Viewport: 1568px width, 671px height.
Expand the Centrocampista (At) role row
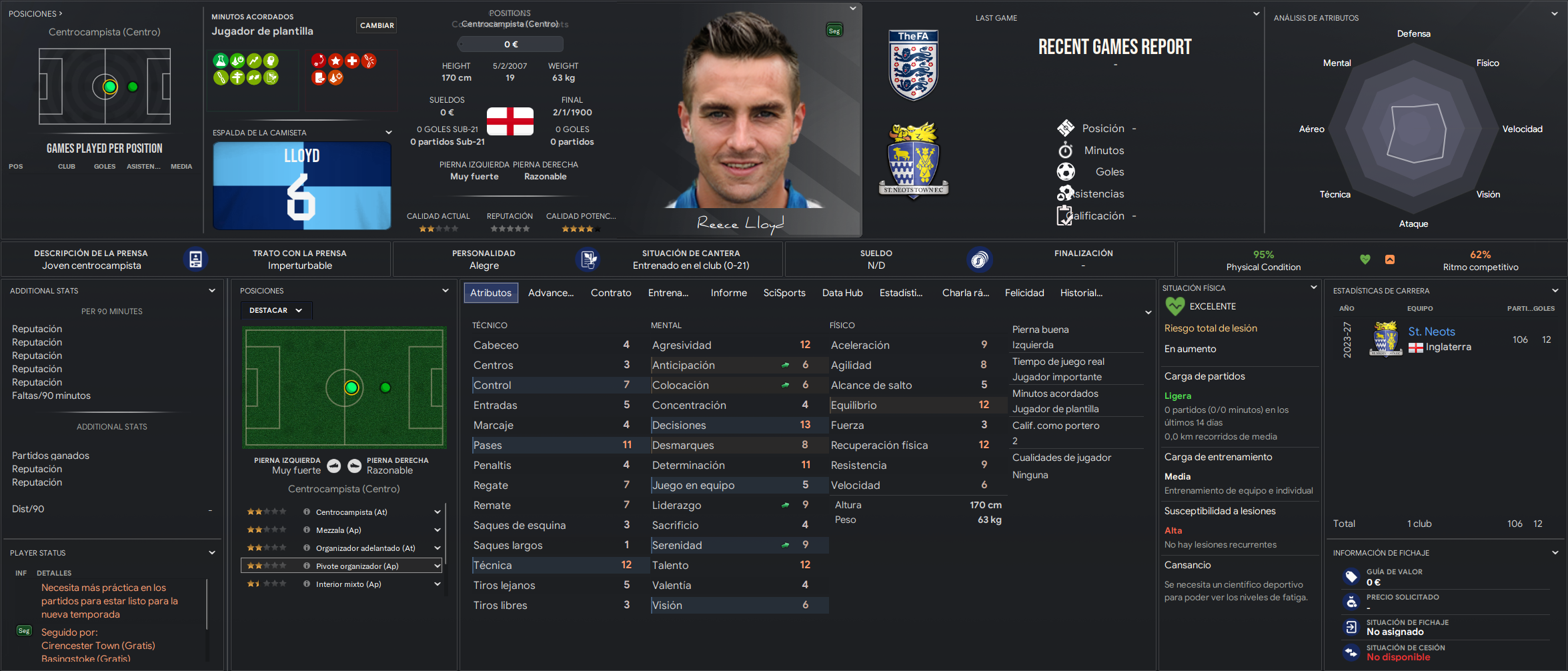[x=438, y=512]
